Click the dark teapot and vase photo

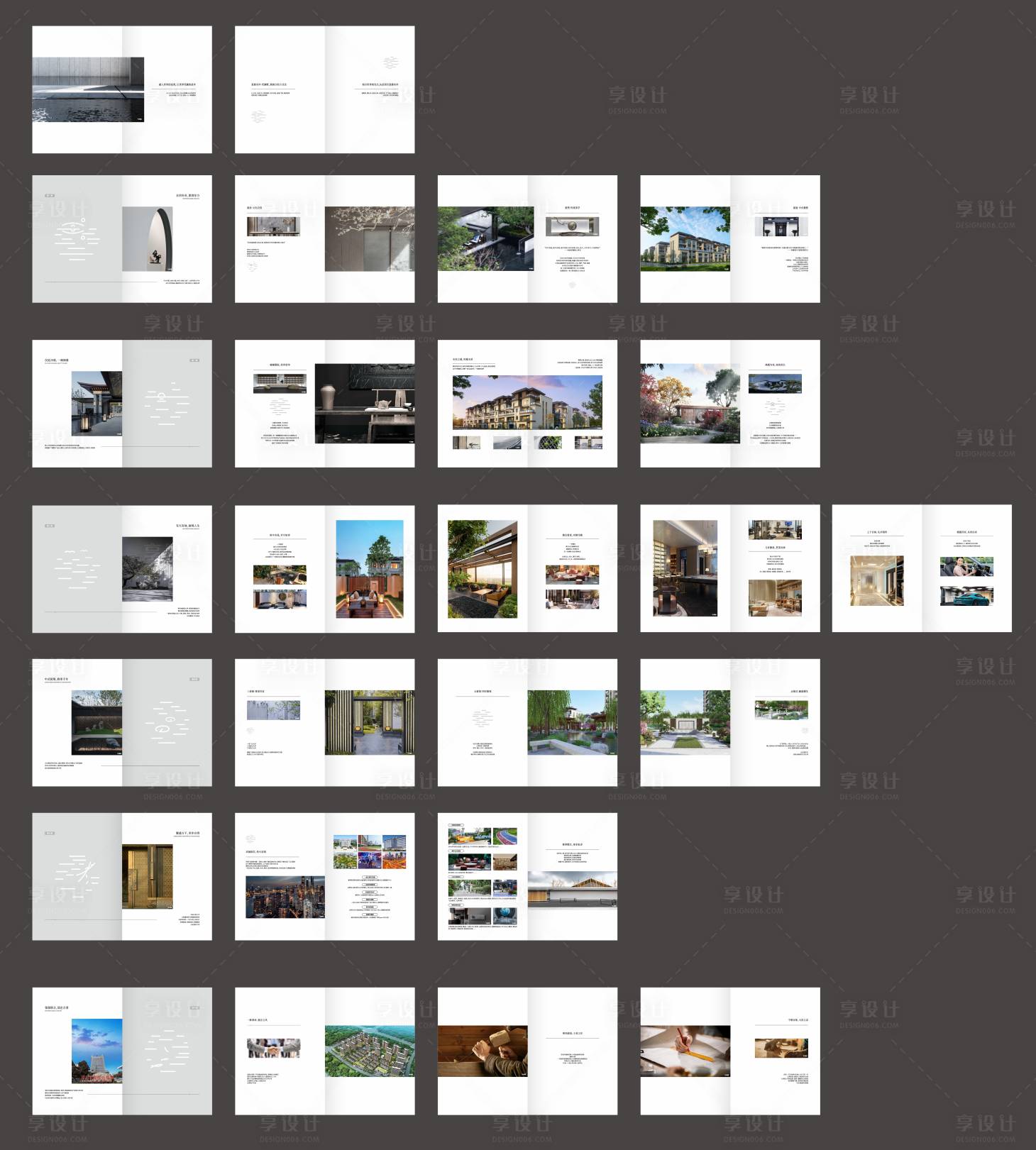pyautogui.click(x=364, y=403)
